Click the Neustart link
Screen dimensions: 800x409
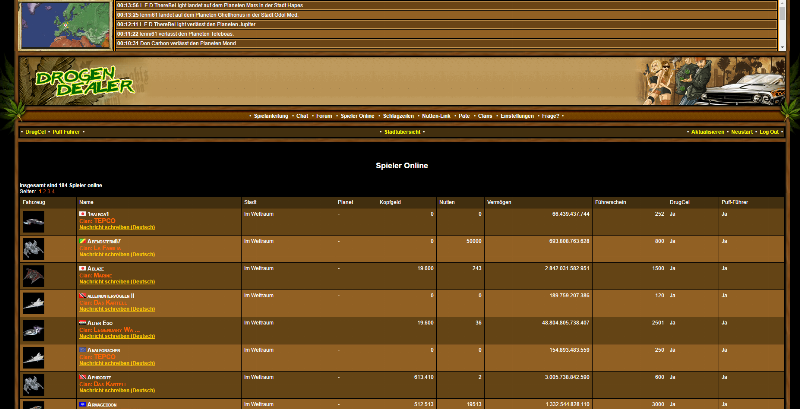click(742, 132)
